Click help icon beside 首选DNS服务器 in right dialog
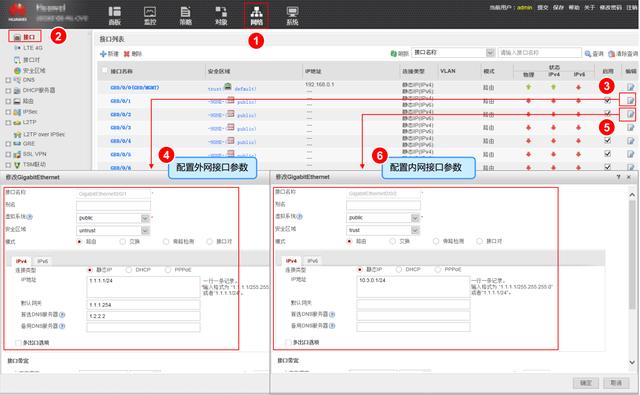 (332, 314)
